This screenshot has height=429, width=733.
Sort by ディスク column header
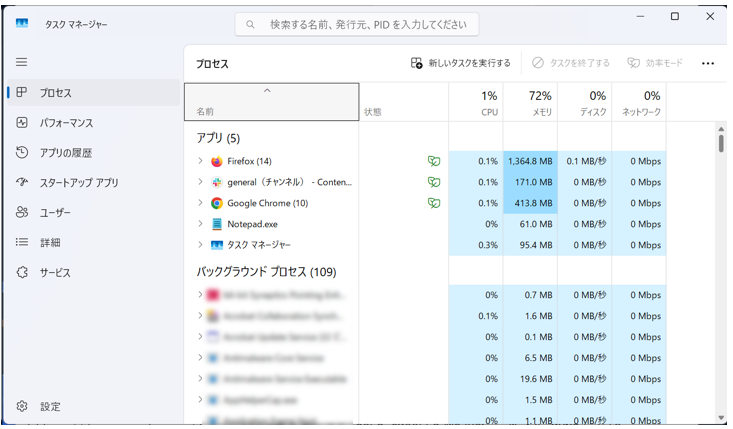click(x=584, y=102)
